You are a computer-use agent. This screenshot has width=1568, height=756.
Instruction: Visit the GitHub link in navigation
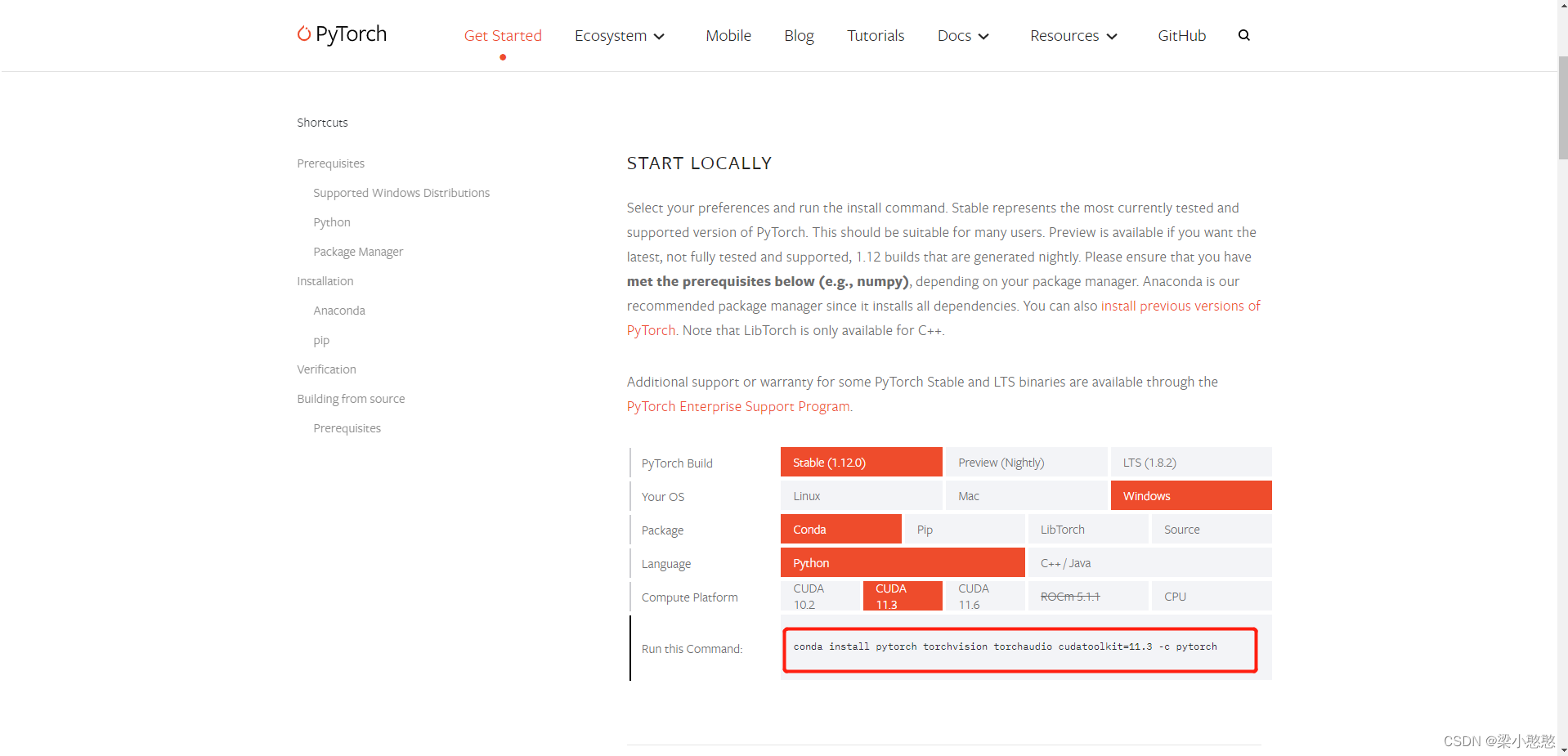coord(1181,36)
